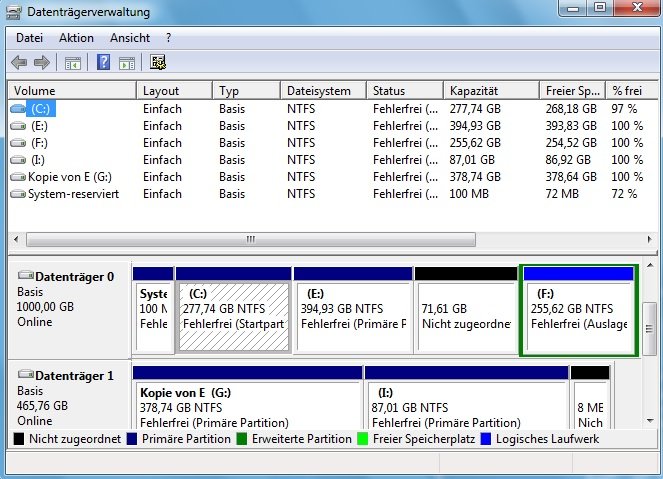This screenshot has height=479, width=663.
Task: Select the drive icon of volume (I:)
Action: (x=18, y=160)
